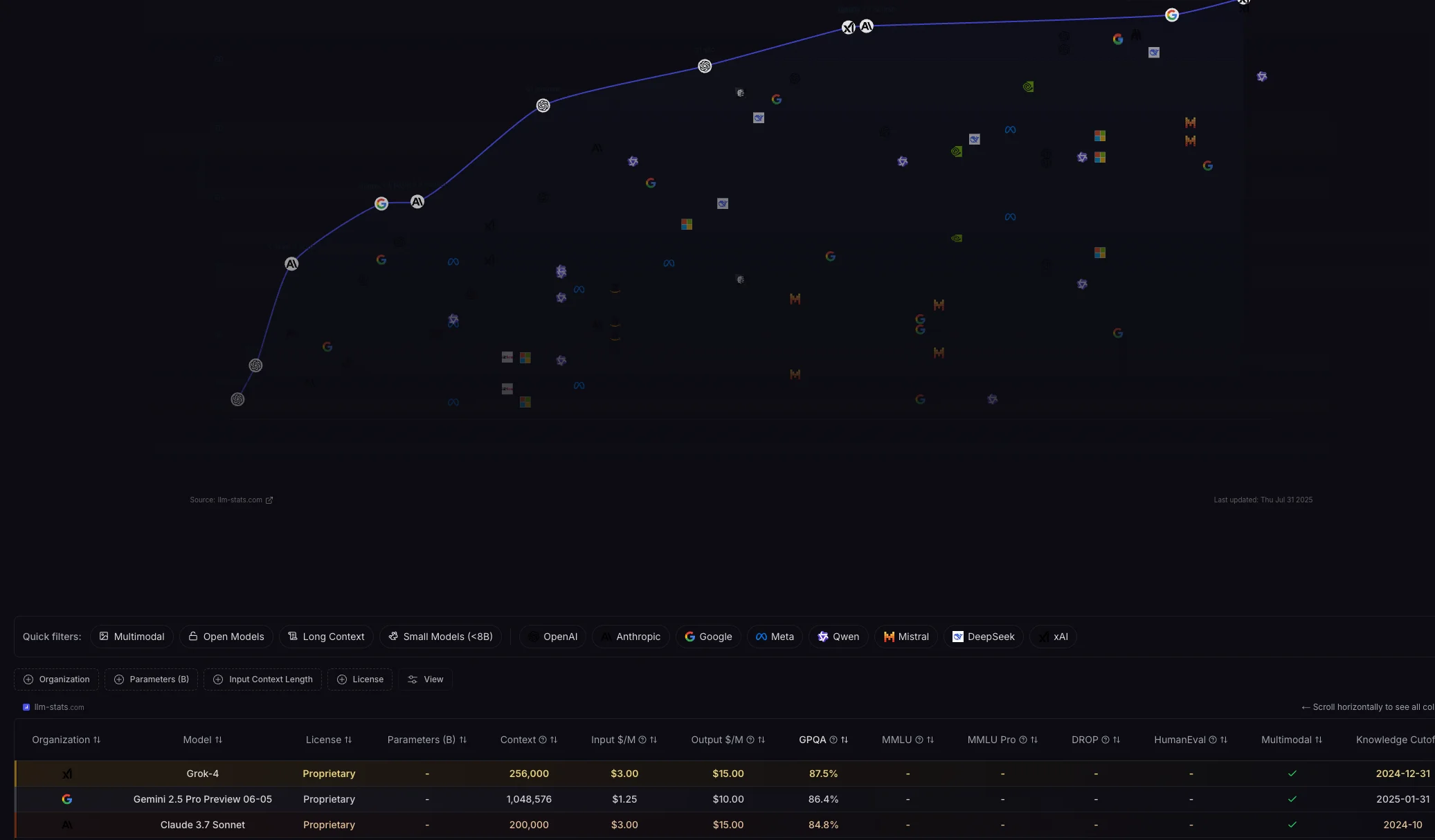1435x840 pixels.
Task: Click the external link icon beside Source
Action: tap(269, 500)
